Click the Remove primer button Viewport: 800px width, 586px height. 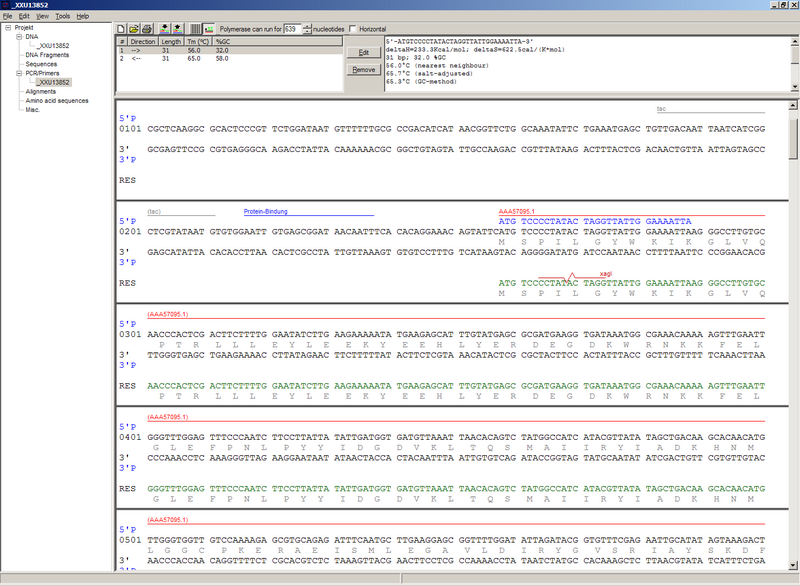point(363,70)
